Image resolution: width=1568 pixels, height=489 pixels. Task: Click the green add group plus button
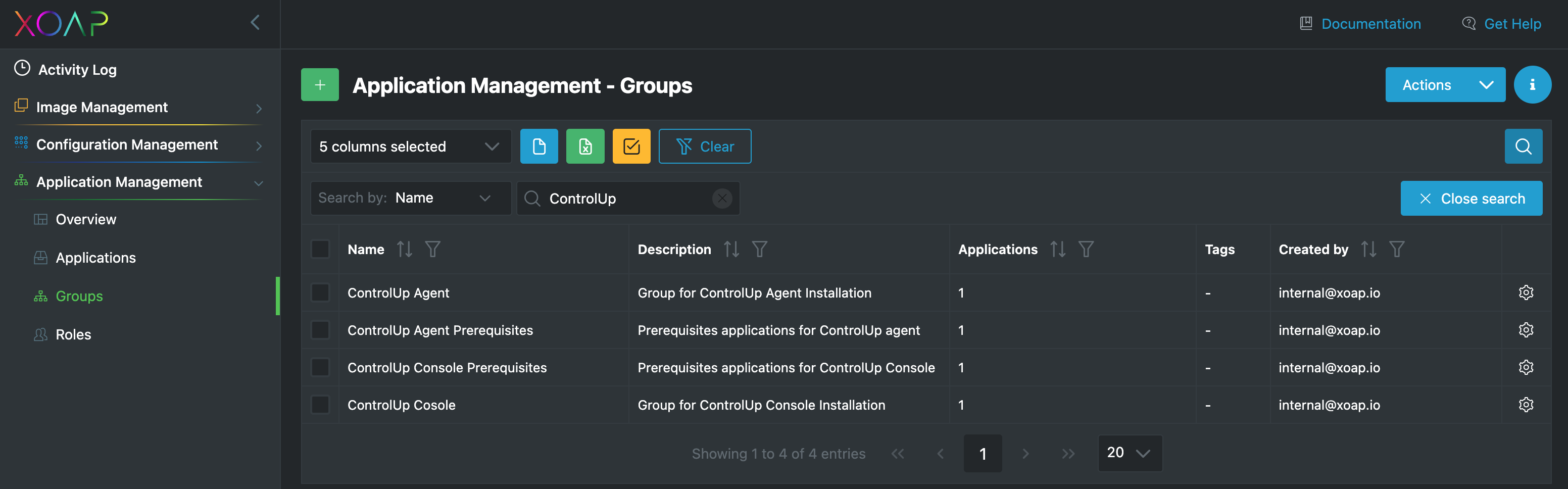tap(320, 85)
